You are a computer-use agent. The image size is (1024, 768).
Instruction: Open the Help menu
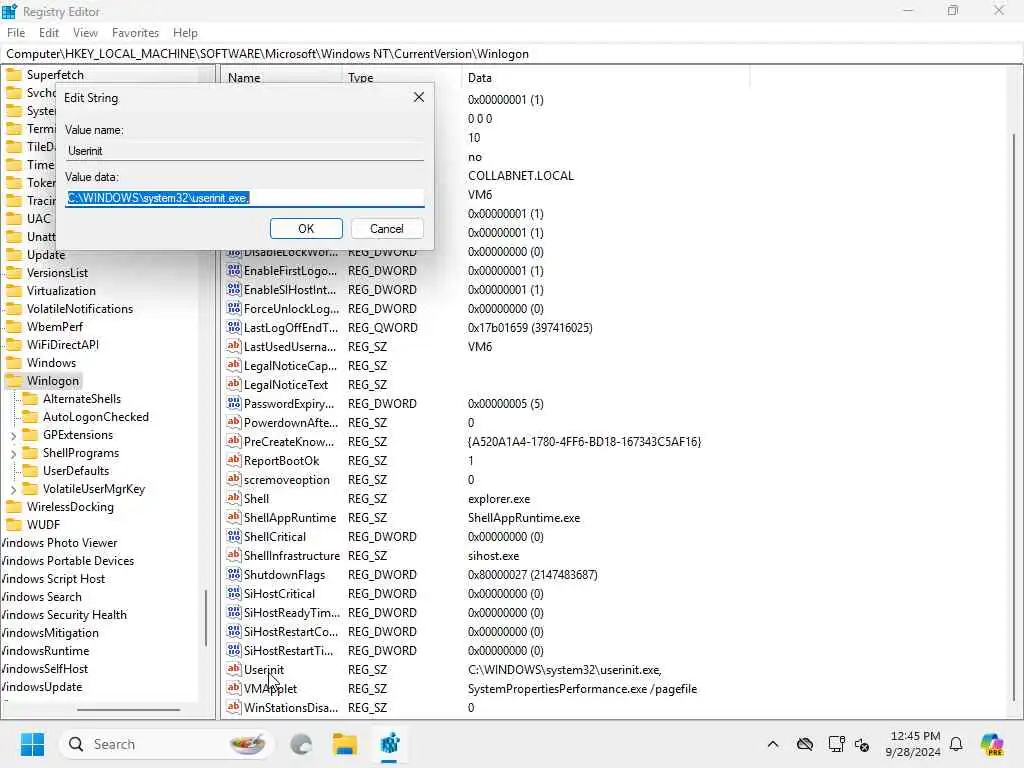point(185,33)
